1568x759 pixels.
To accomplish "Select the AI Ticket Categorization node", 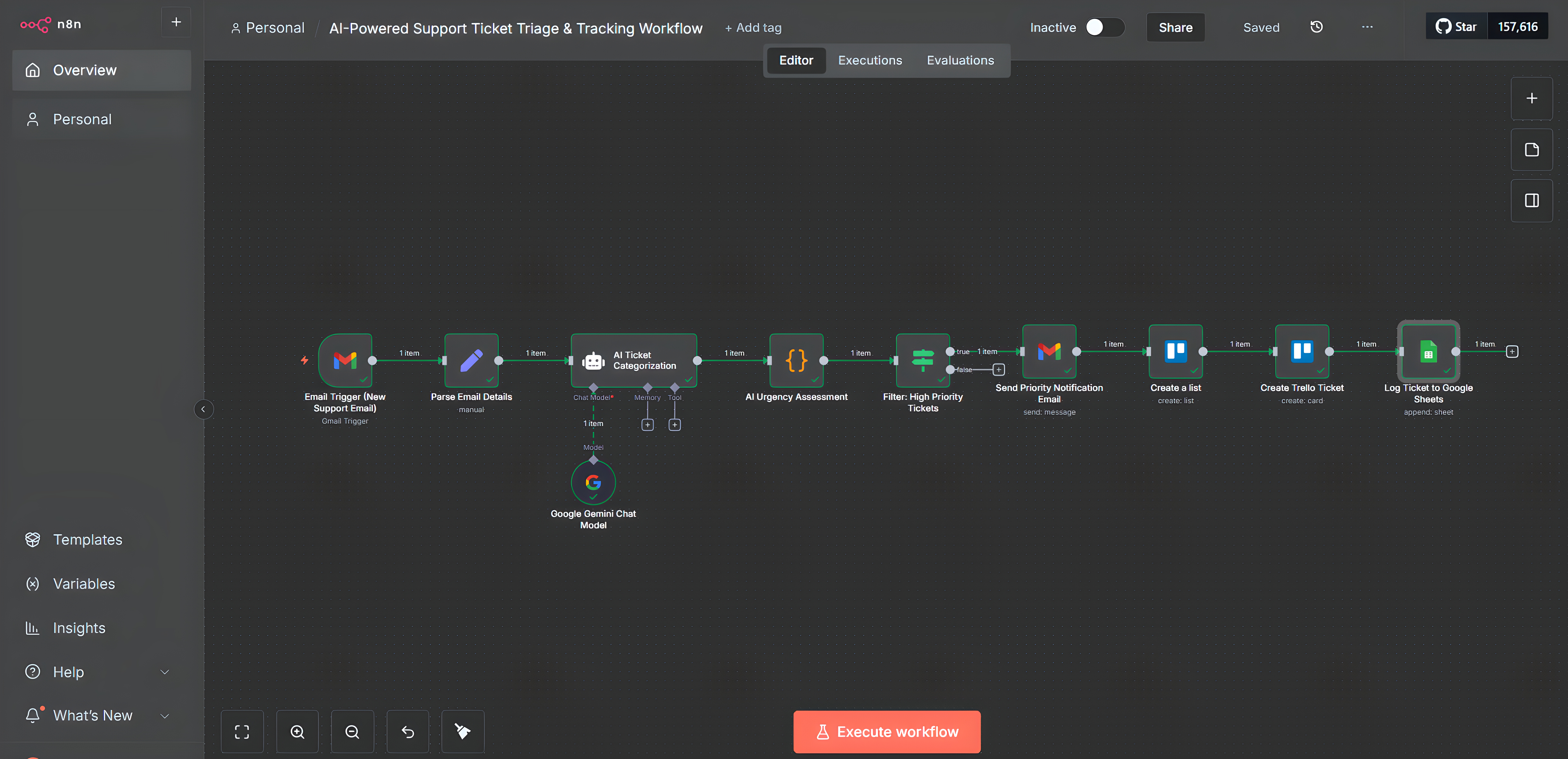I will pyautogui.click(x=634, y=361).
